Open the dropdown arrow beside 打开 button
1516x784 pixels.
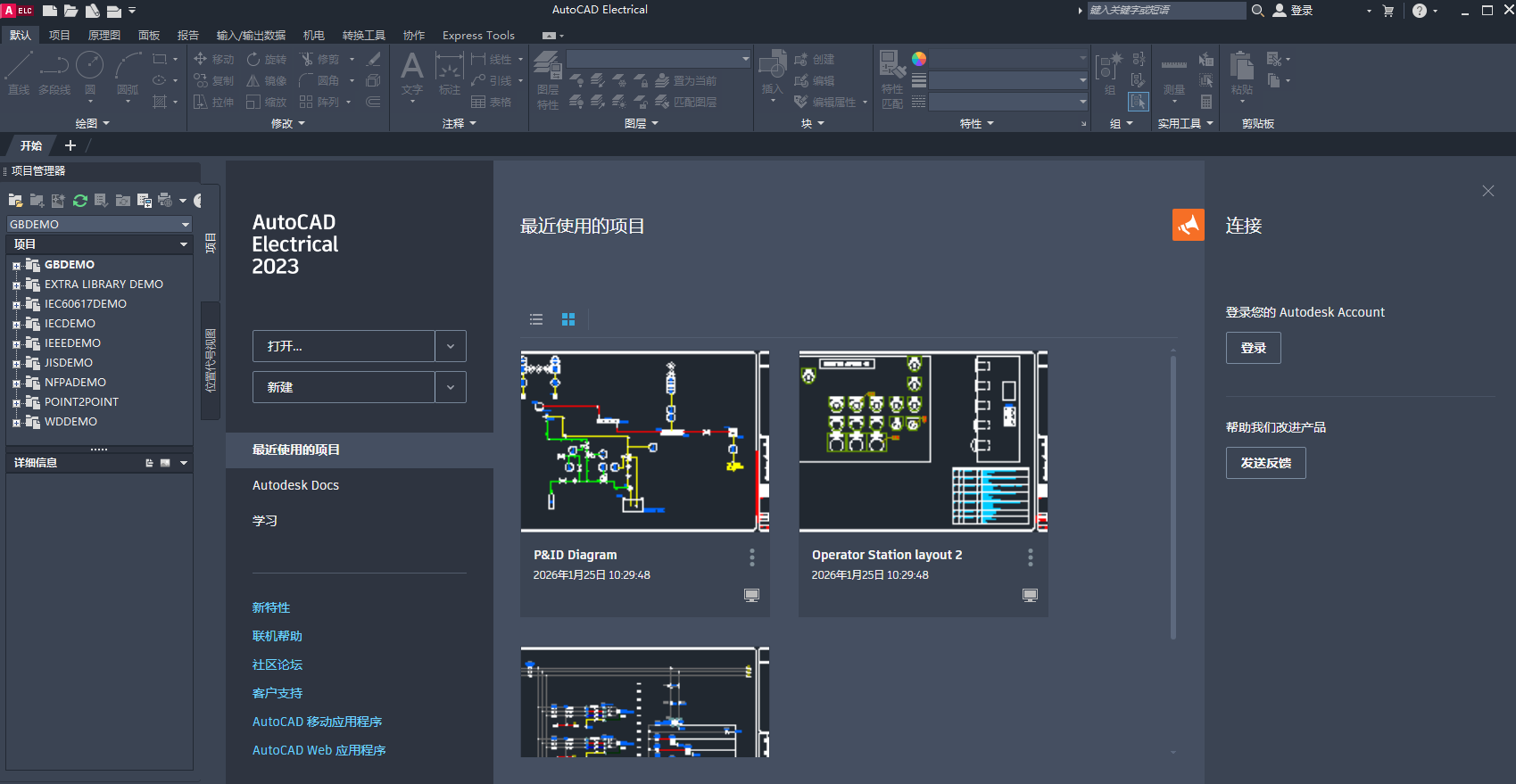tap(451, 346)
